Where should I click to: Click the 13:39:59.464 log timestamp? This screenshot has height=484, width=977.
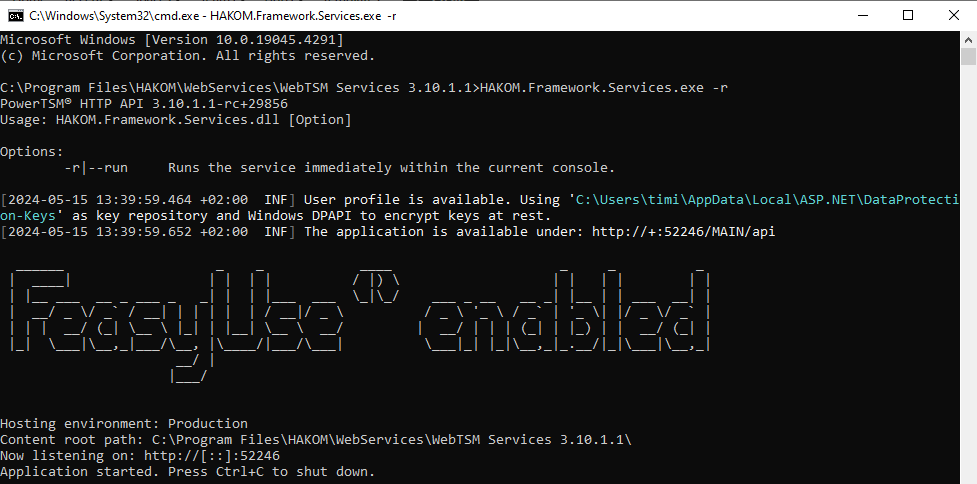pyautogui.click(x=129, y=200)
